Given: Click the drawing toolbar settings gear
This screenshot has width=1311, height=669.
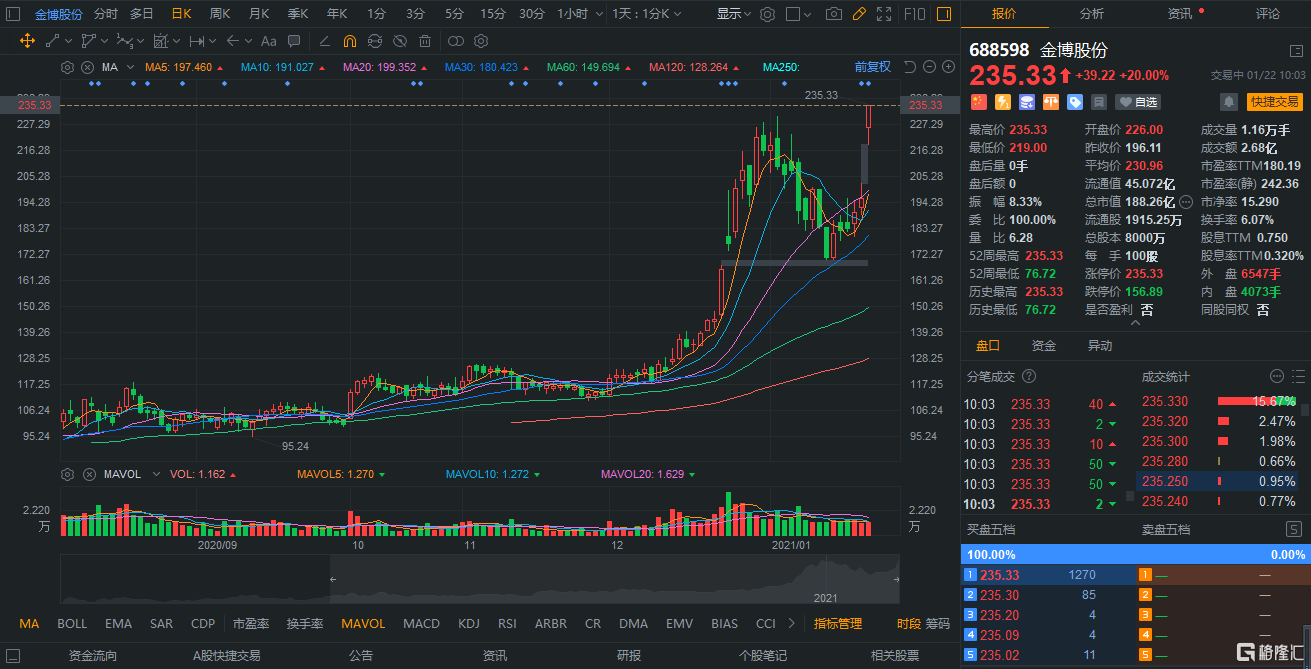Looking at the screenshot, I should pyautogui.click(x=481, y=41).
